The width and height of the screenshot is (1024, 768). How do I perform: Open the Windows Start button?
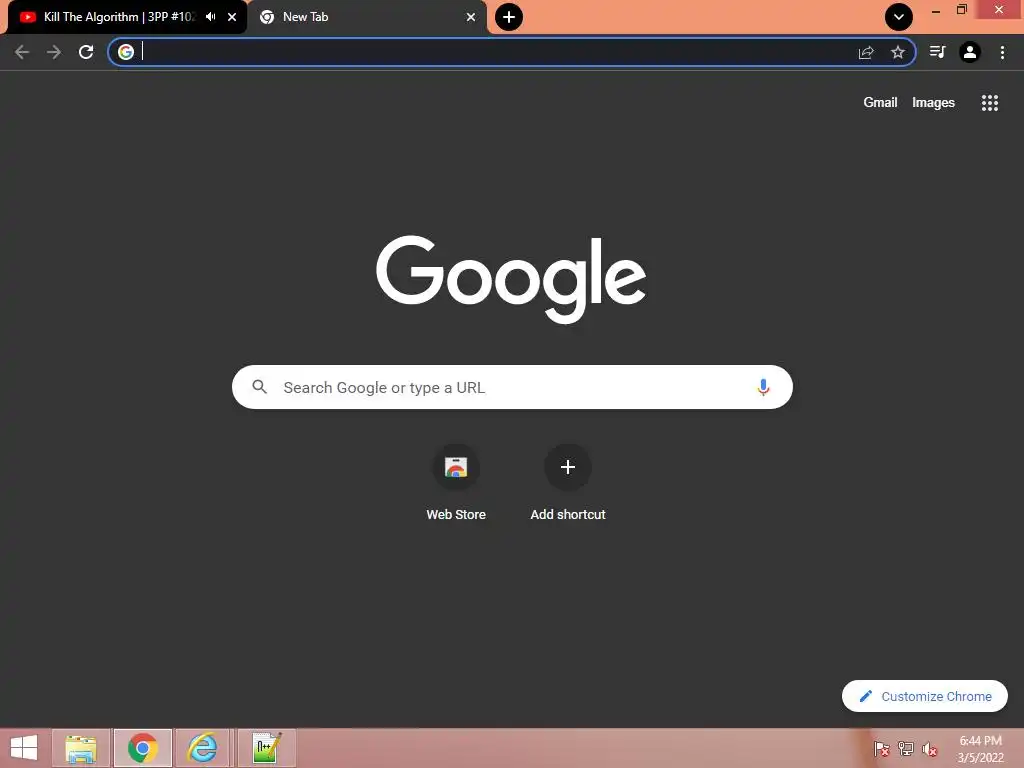(24, 748)
